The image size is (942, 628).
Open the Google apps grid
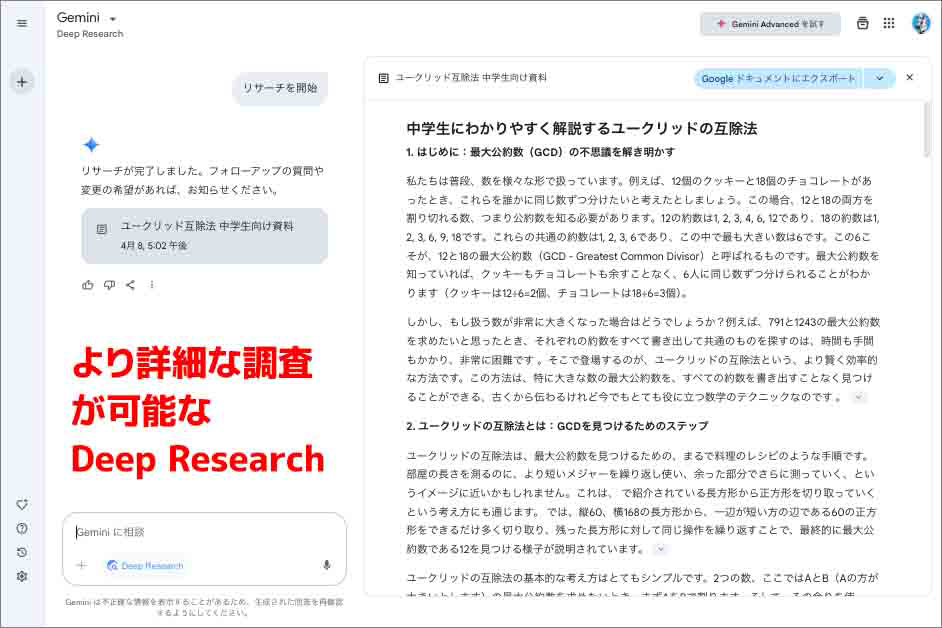889,24
